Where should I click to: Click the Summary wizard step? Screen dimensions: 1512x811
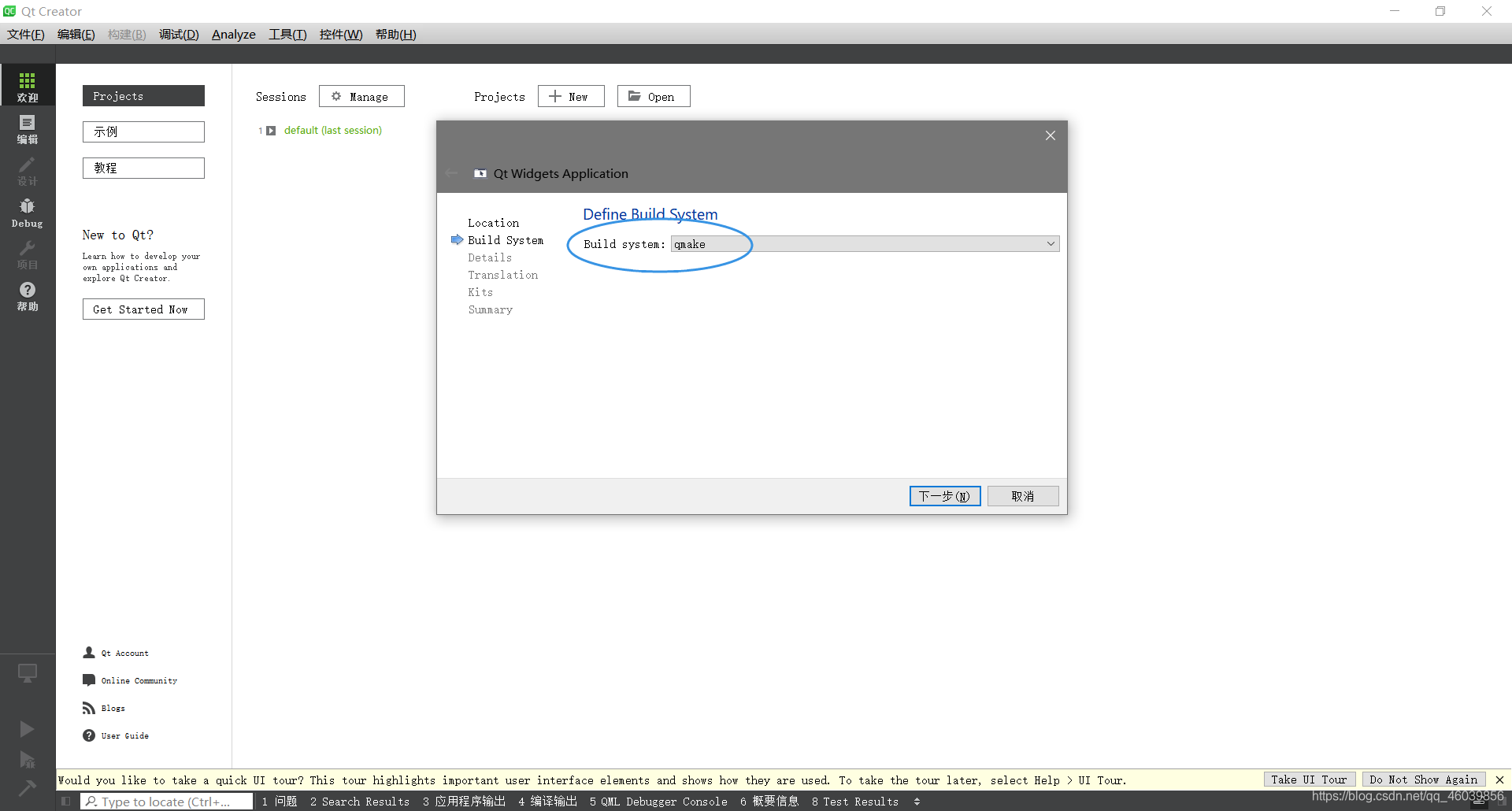click(x=491, y=309)
